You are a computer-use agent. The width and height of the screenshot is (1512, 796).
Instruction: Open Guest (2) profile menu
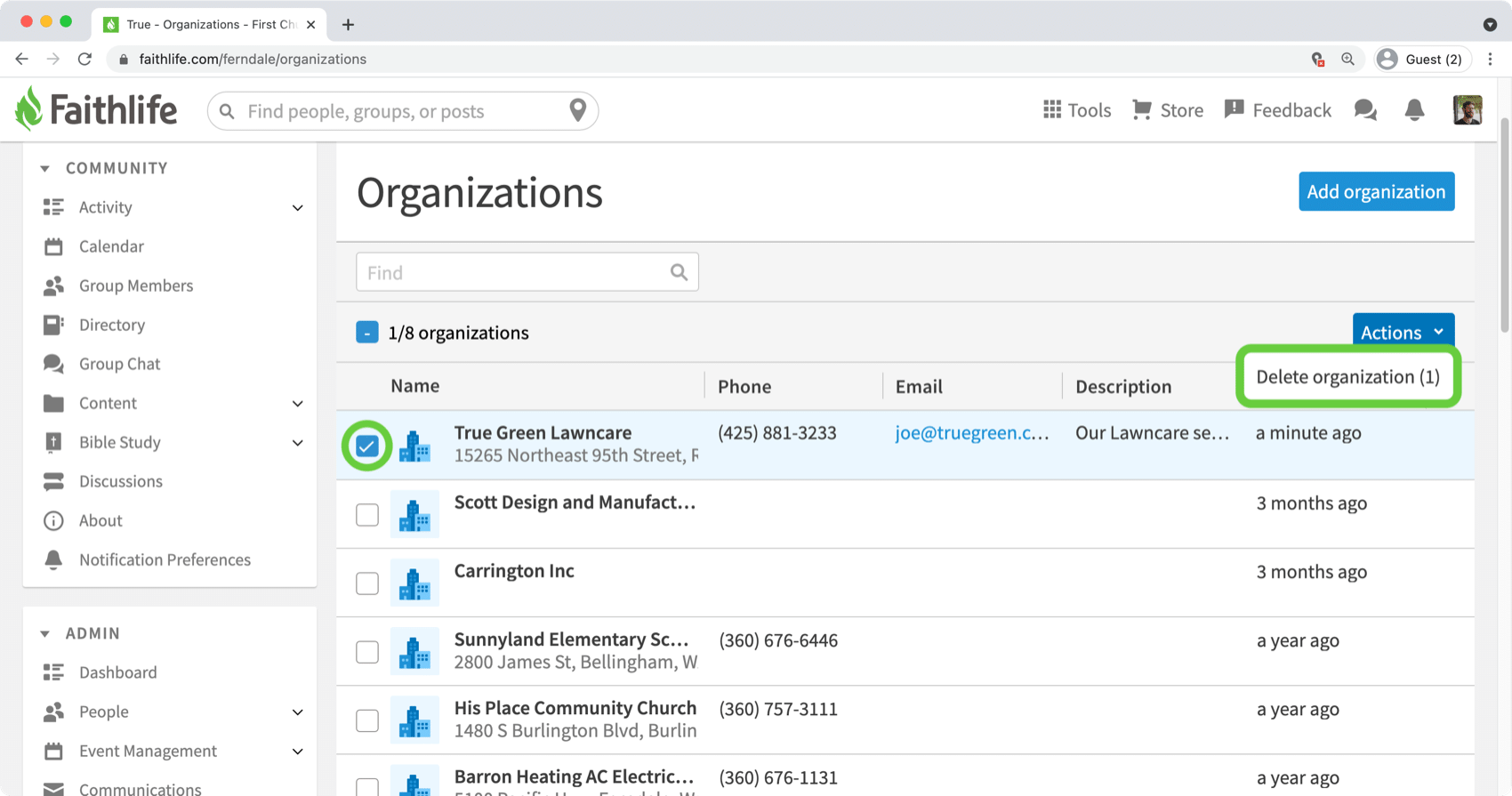click(x=1422, y=59)
